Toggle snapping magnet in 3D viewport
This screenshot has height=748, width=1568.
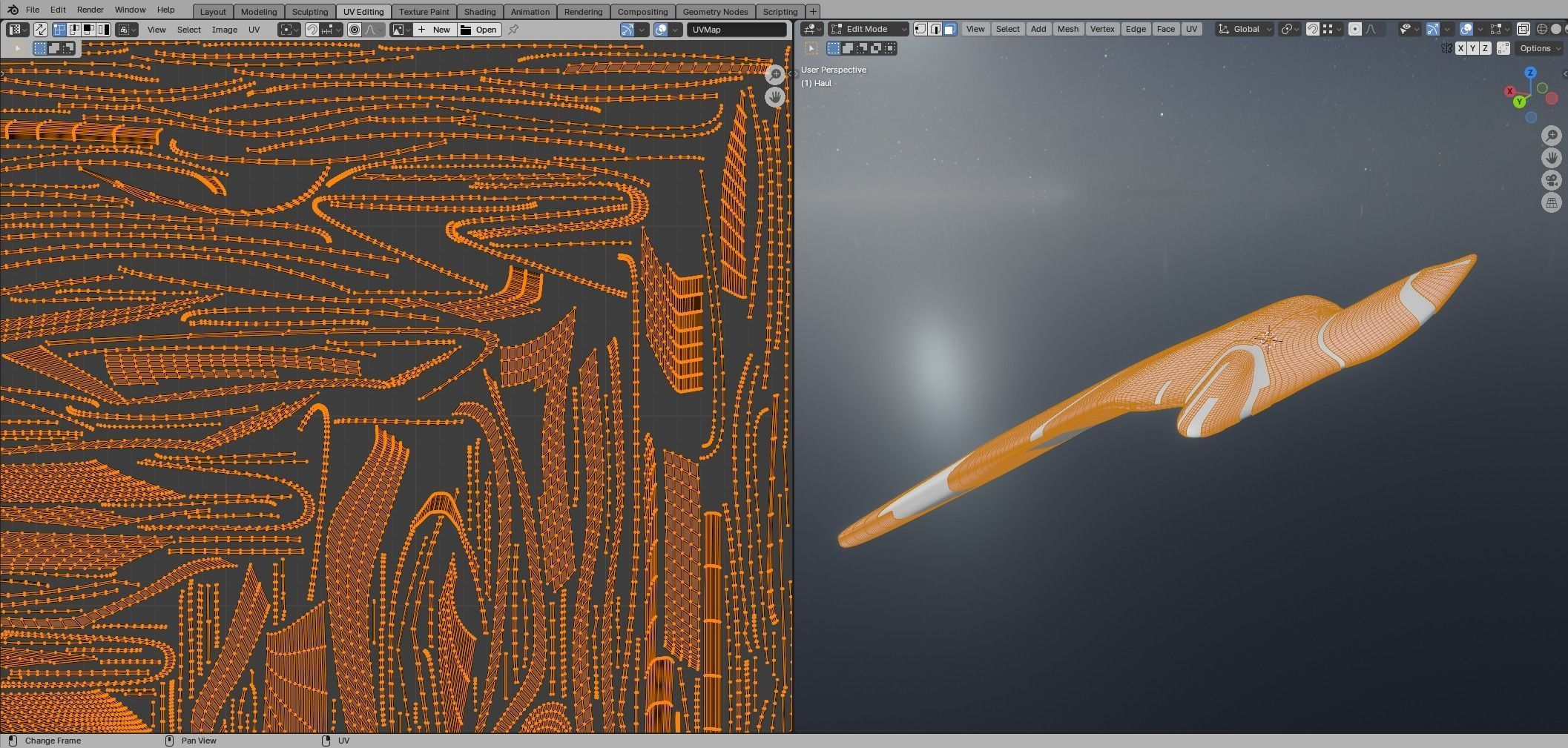(1313, 29)
